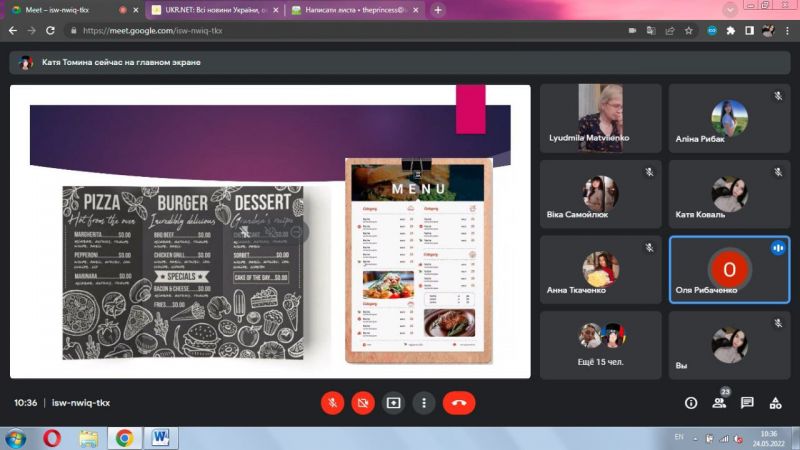The image size is (800, 450).
Task: Open the chat panel icon
Action: pos(747,403)
